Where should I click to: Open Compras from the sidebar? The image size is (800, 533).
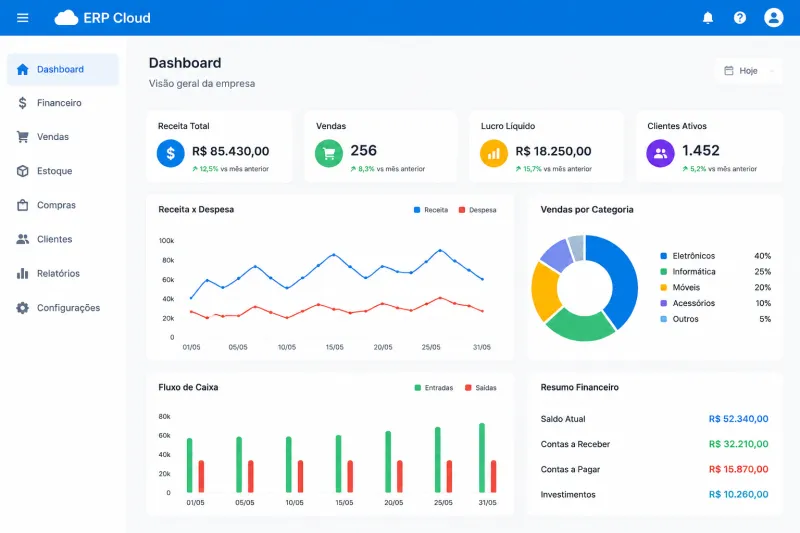(63, 205)
